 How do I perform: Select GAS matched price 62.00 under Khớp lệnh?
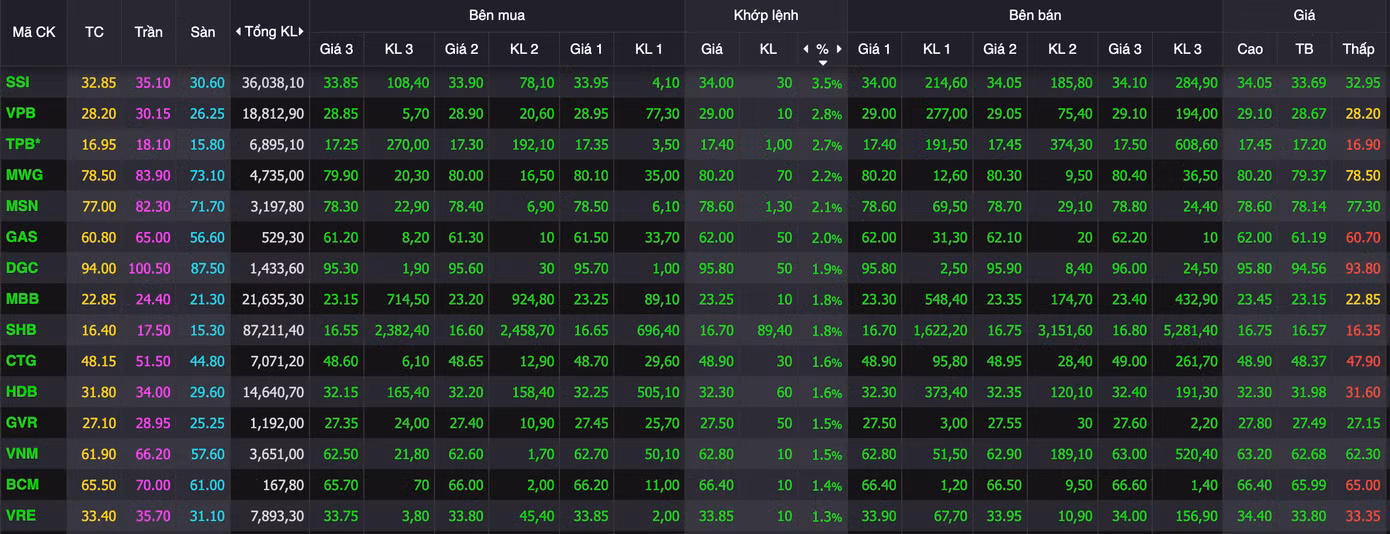717,238
